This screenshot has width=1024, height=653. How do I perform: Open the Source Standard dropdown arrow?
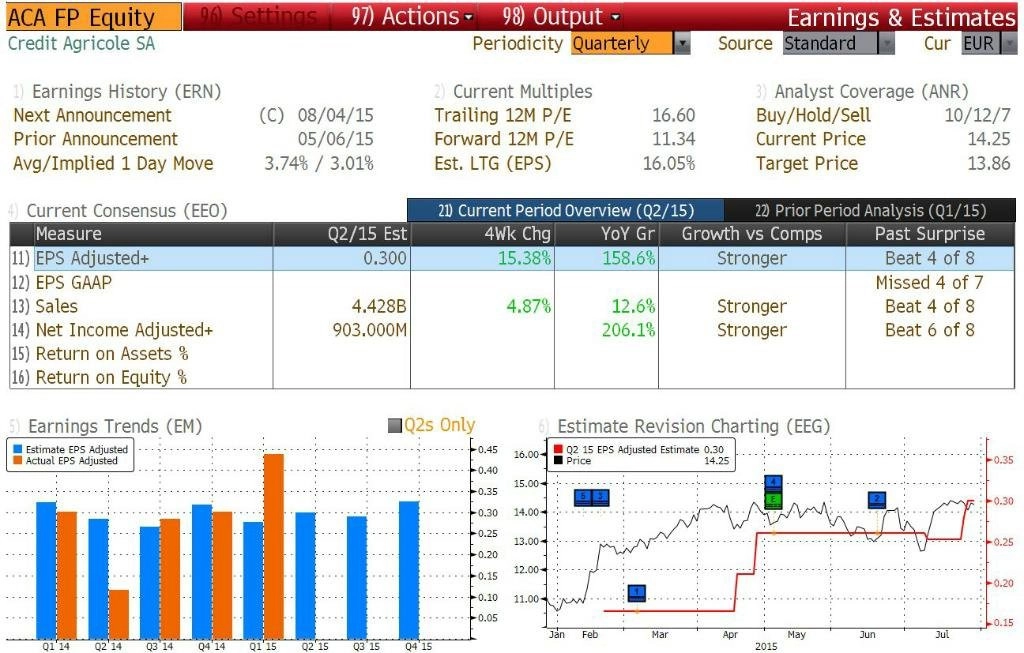886,44
